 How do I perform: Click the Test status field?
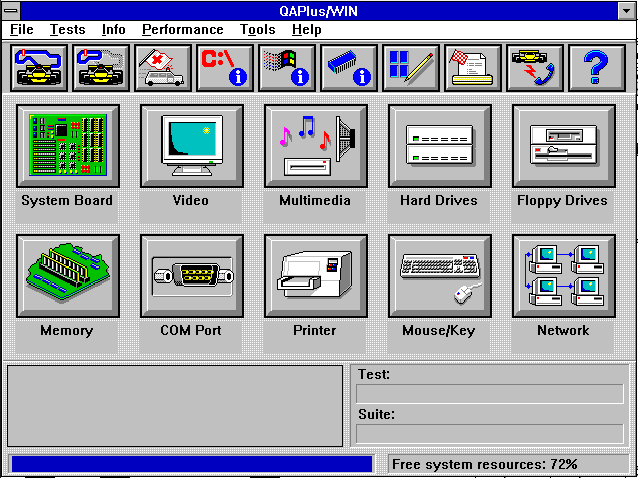click(490, 393)
